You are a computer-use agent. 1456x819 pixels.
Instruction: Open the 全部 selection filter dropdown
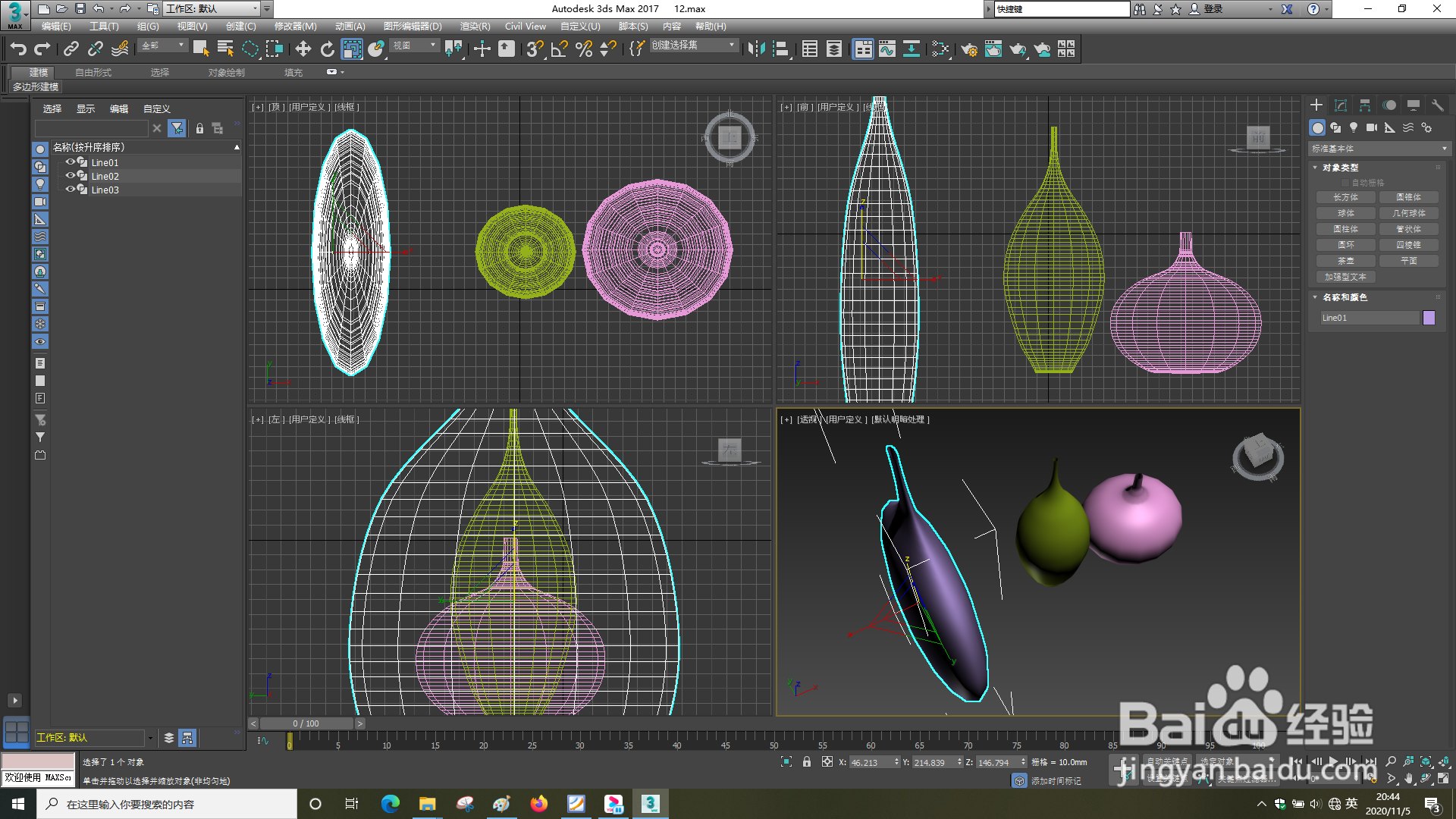click(x=163, y=45)
